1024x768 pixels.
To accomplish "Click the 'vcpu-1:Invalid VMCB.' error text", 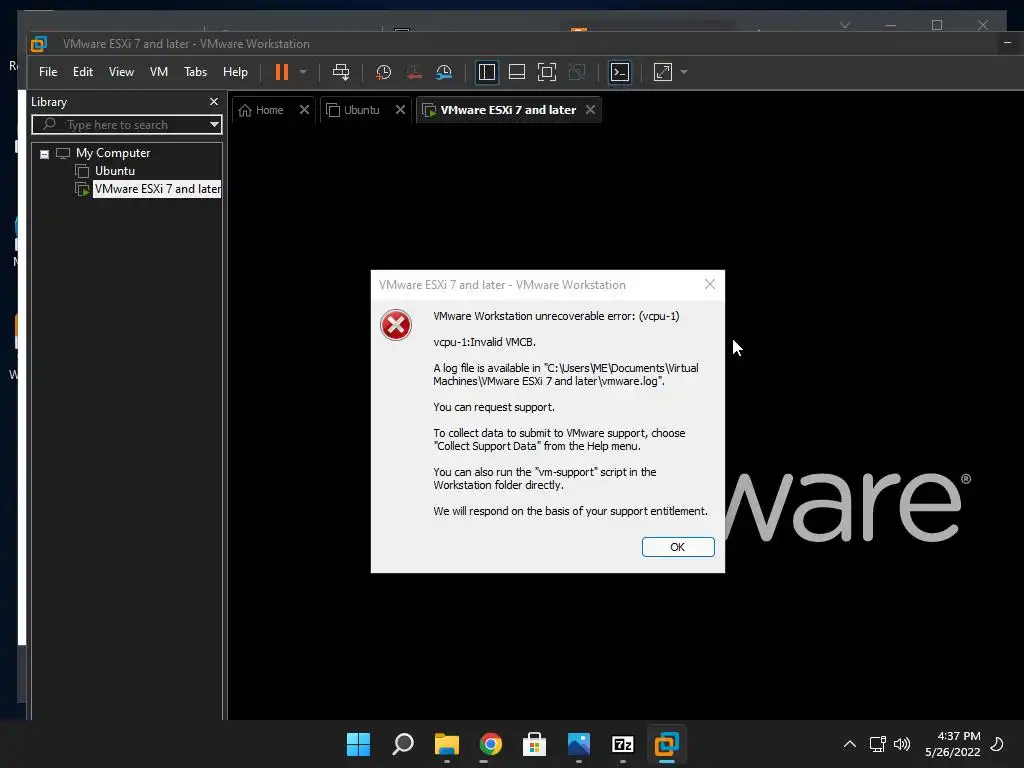I will coord(485,342).
